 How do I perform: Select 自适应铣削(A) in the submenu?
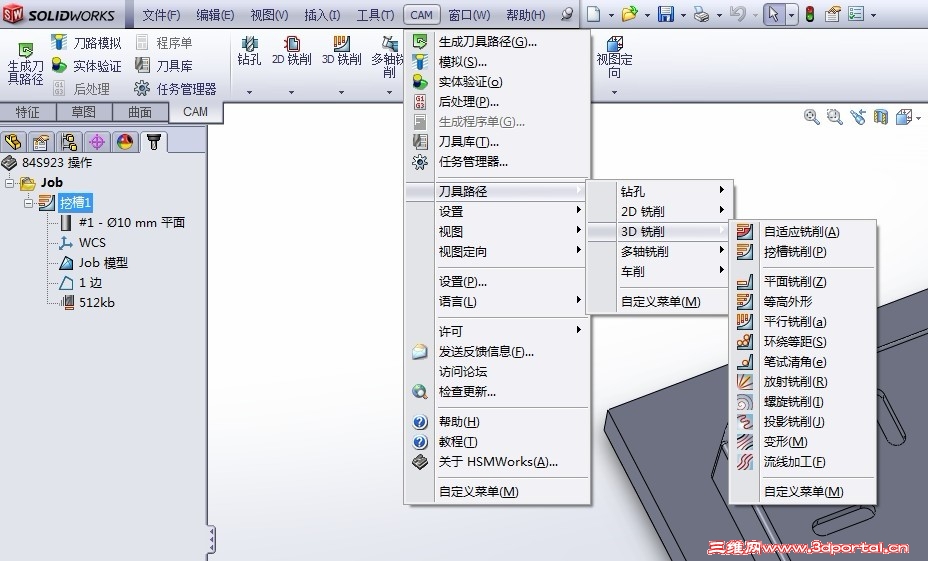(802, 231)
